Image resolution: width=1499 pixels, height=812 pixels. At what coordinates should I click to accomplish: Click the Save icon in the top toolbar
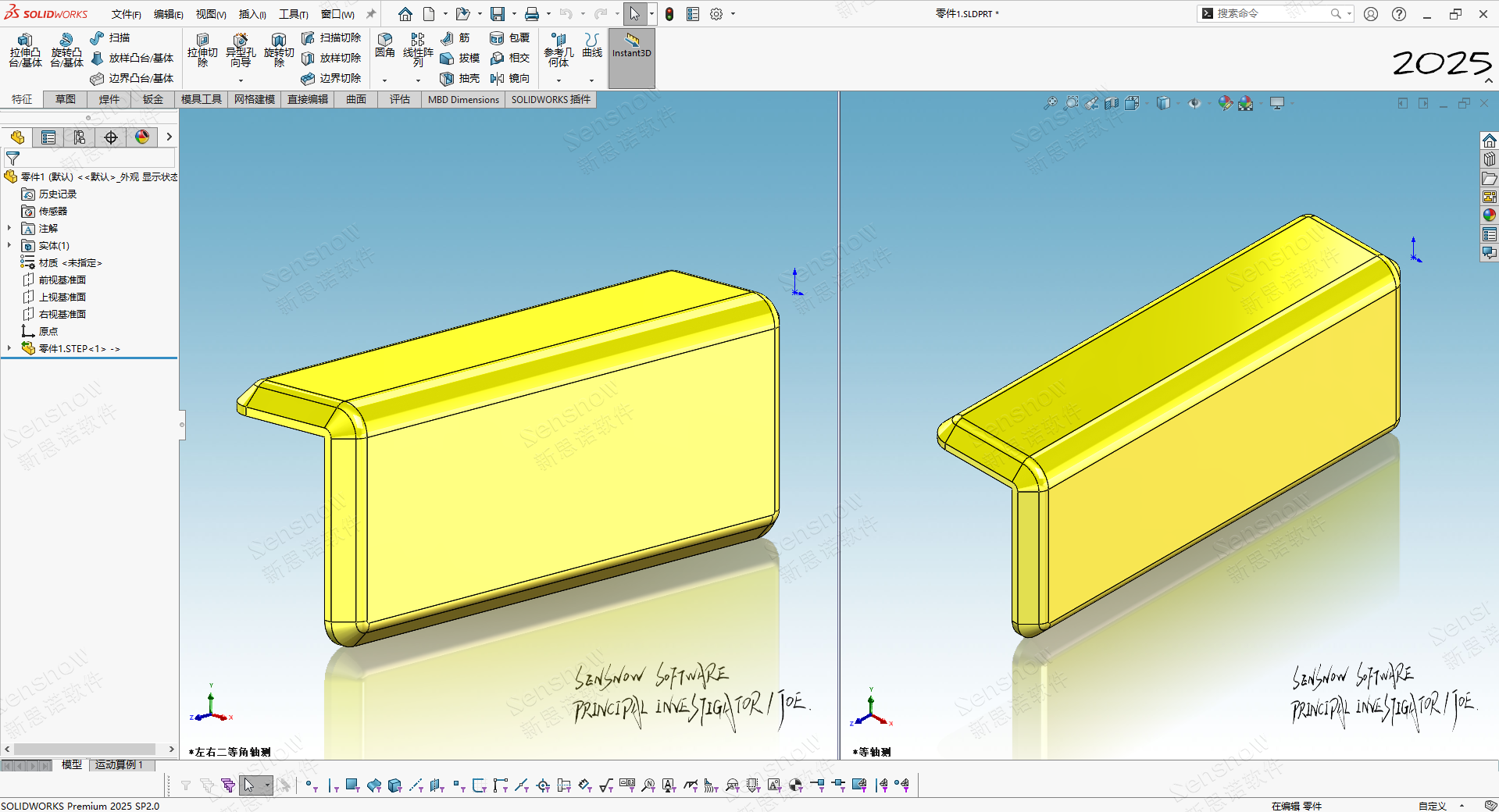point(497,14)
